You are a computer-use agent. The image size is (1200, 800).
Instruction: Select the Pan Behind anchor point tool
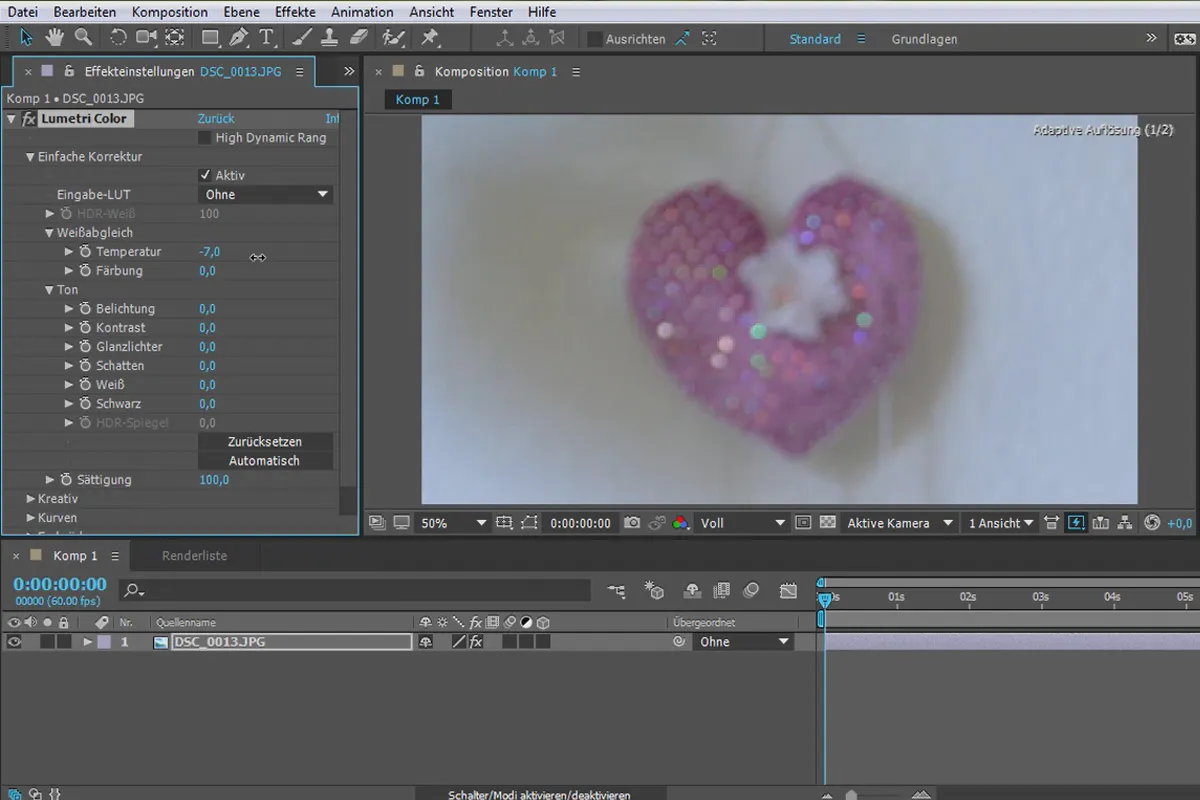[175, 38]
